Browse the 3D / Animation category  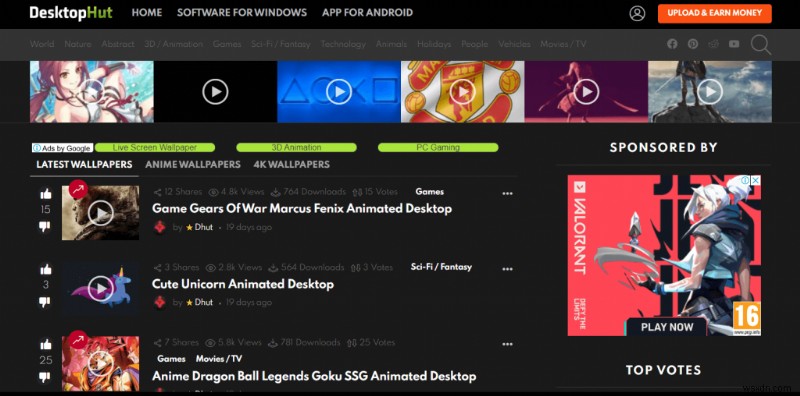coord(173,44)
